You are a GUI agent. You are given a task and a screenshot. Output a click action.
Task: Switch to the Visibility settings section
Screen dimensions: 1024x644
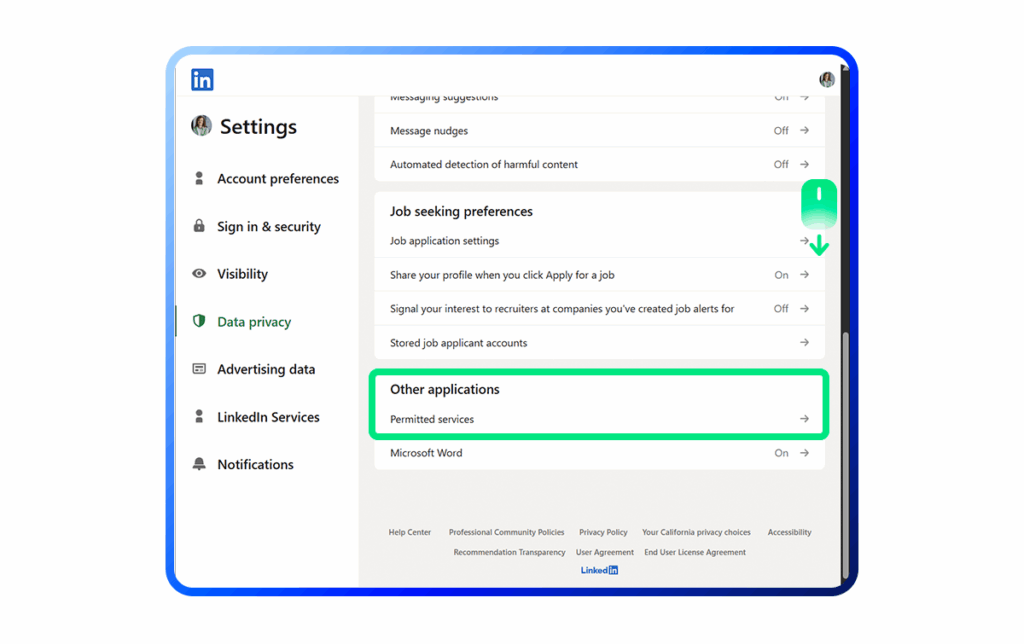pos(243,274)
